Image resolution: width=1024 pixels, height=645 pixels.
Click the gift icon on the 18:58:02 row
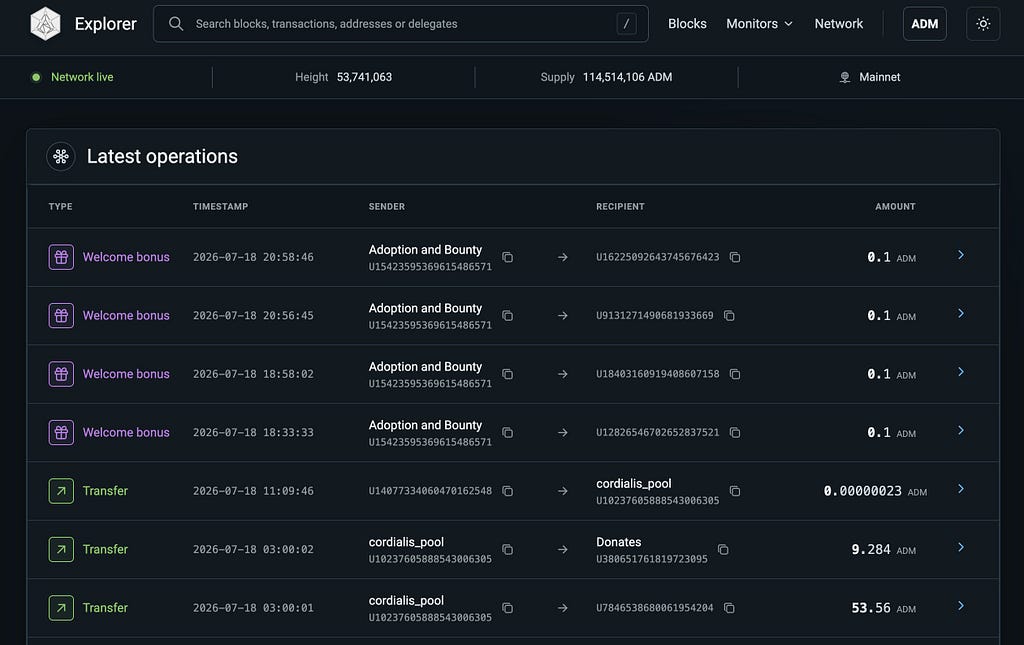tap(61, 374)
